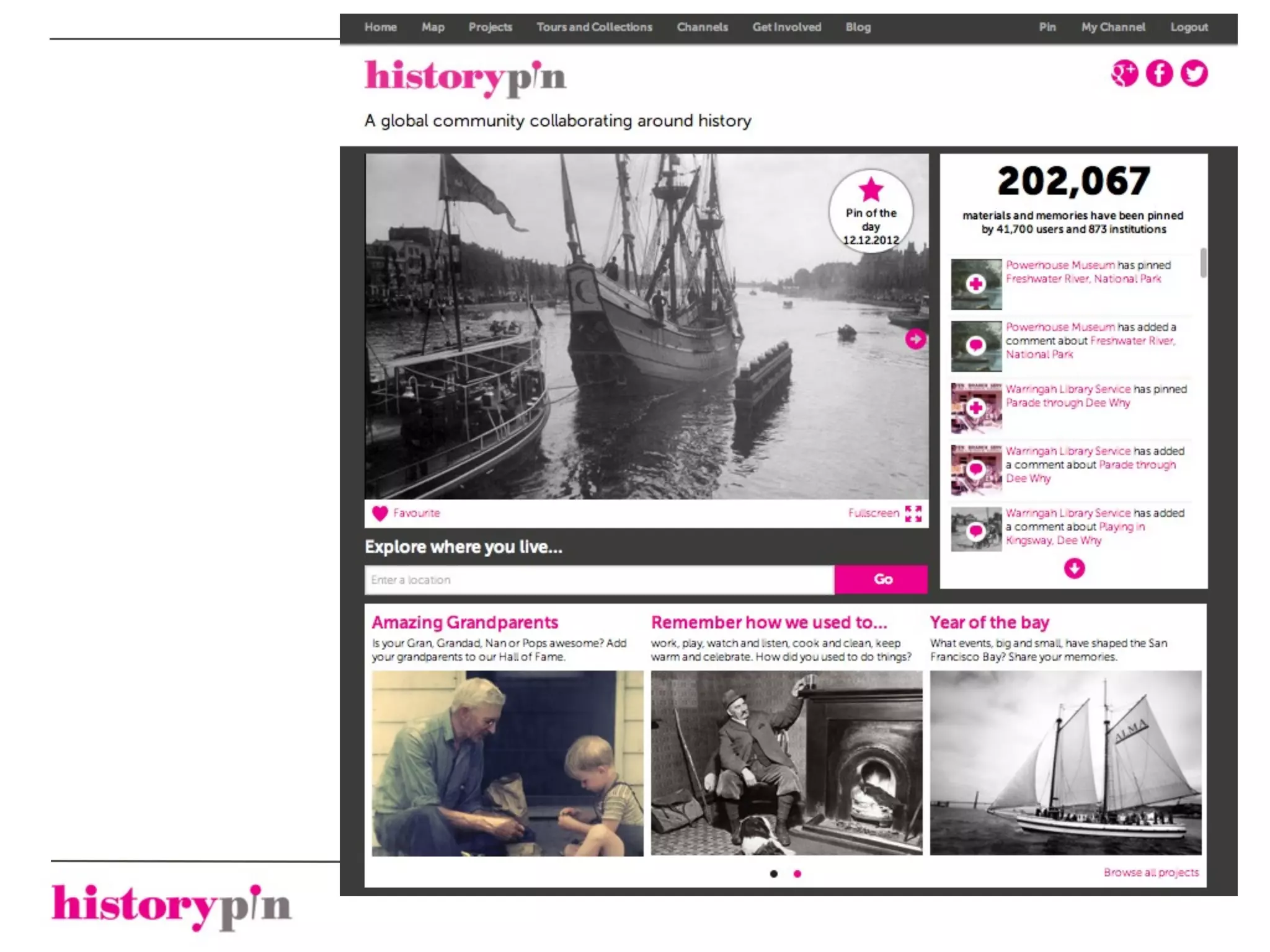Show more activity with down arrow
1270x952 pixels.
(1074, 568)
